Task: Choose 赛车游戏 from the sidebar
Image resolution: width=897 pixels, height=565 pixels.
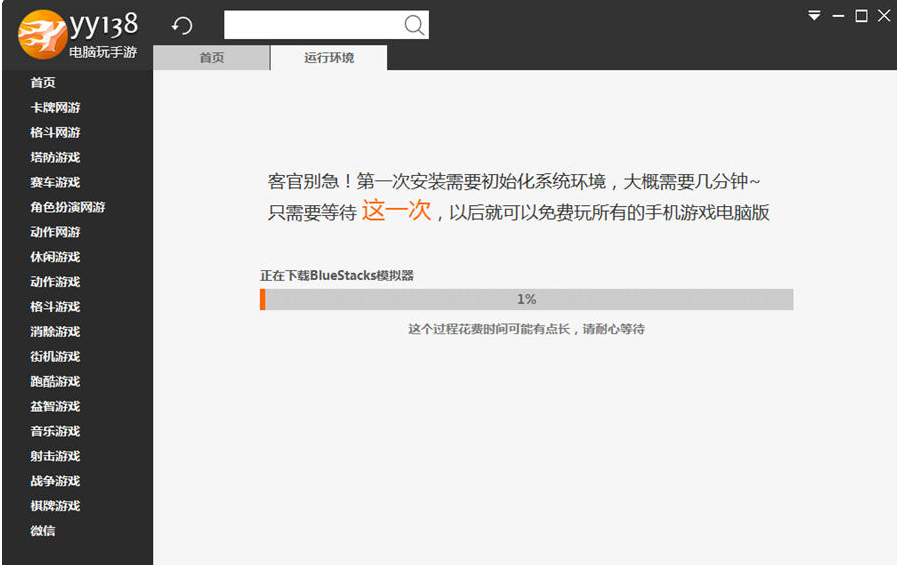Action: coord(55,182)
